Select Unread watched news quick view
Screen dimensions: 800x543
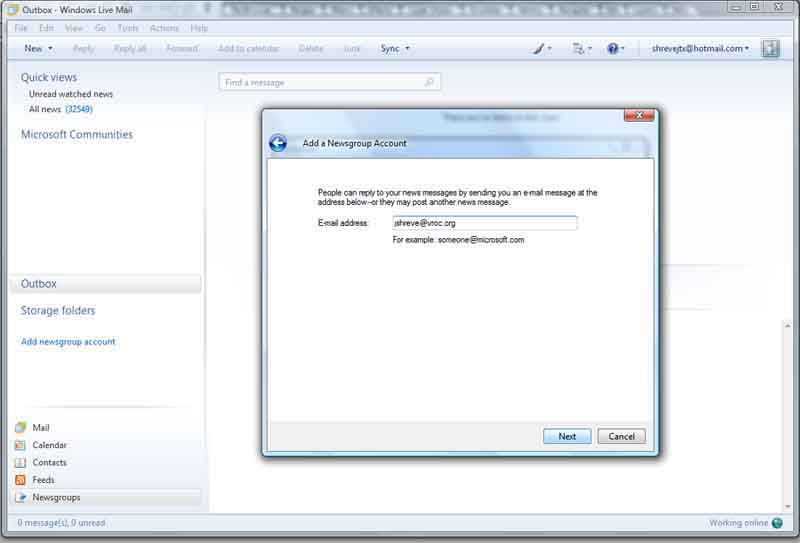pyautogui.click(x=71, y=94)
